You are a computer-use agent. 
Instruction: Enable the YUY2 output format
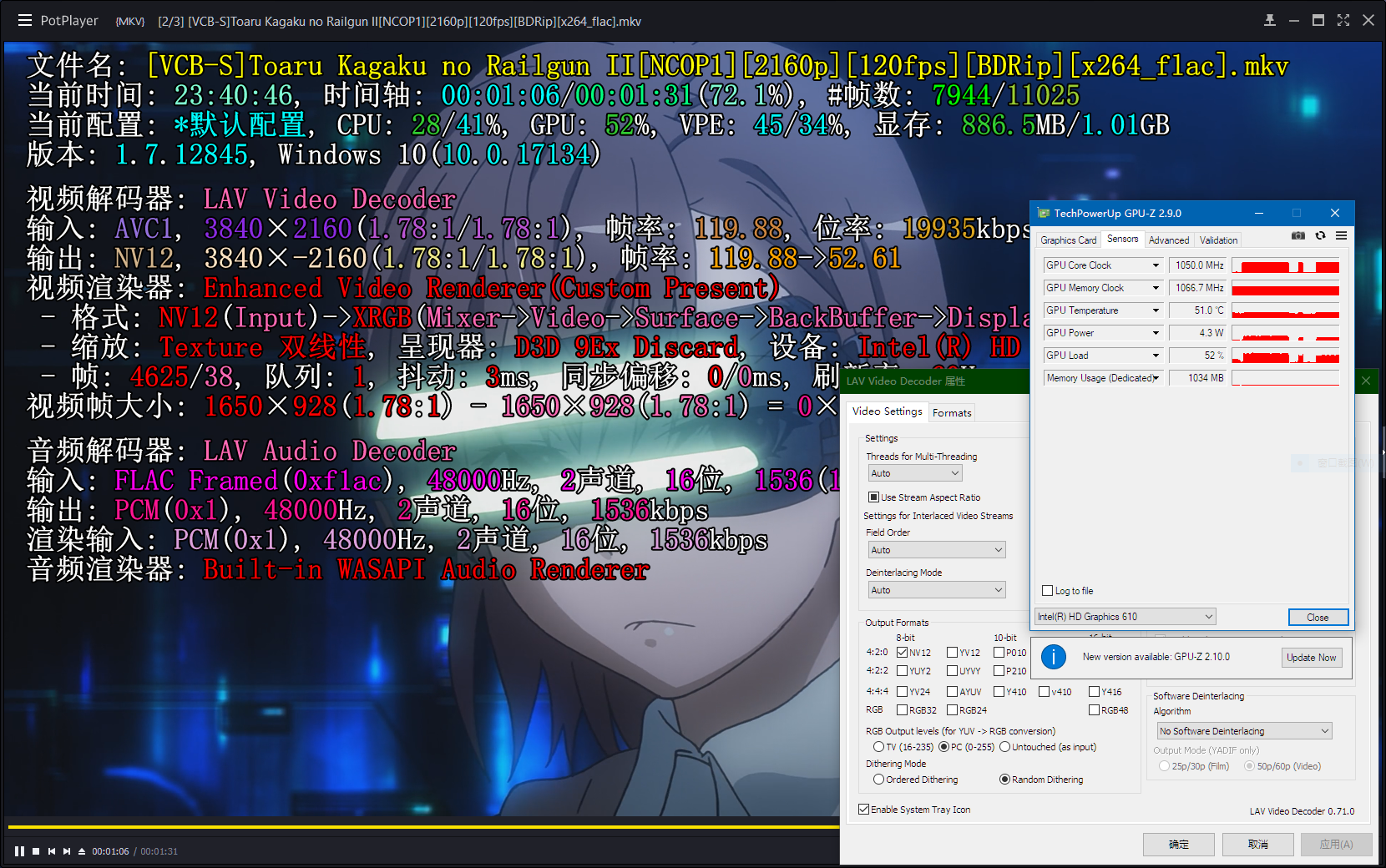[903, 671]
